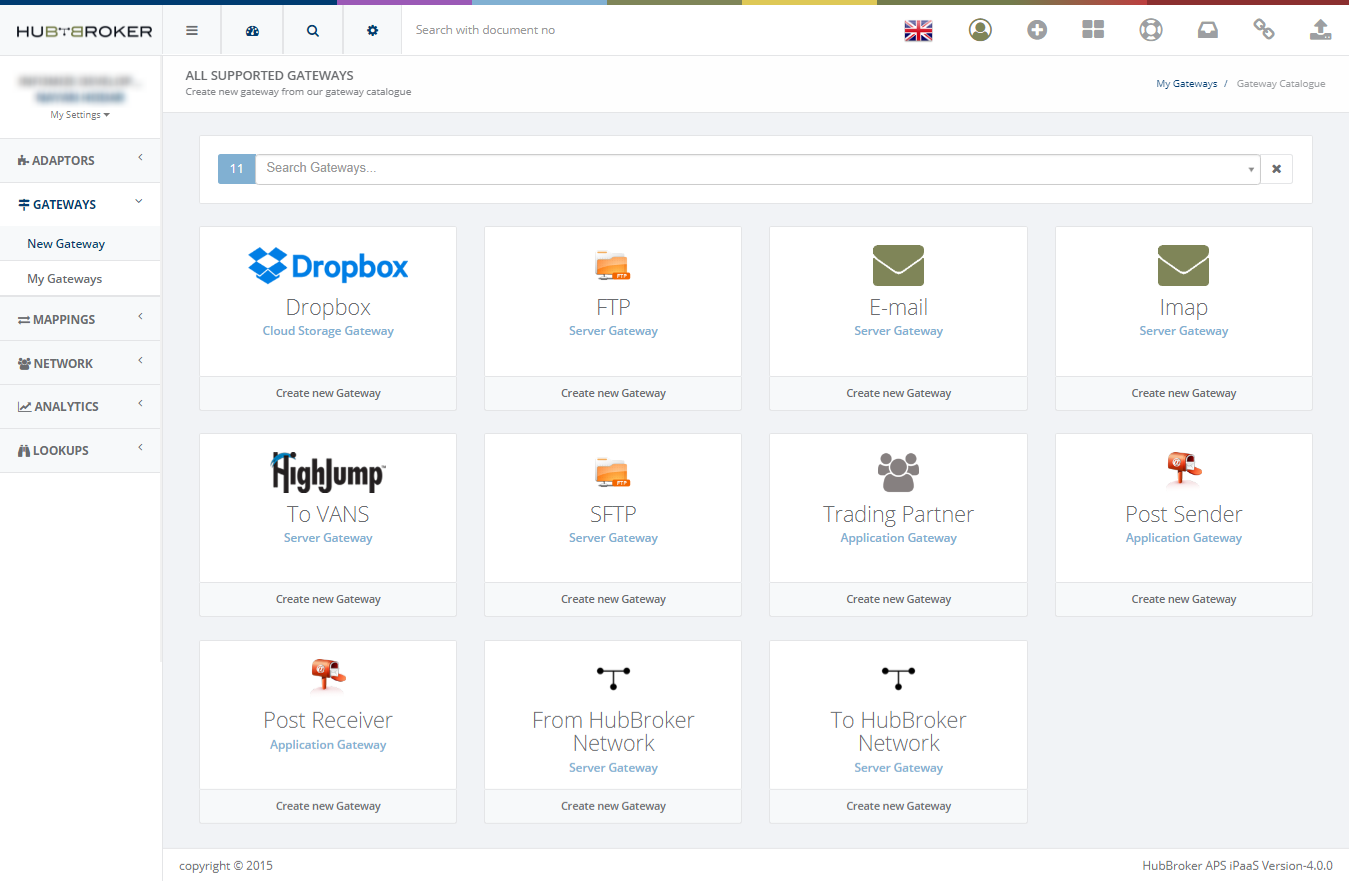1349x881 pixels.
Task: Click the To HubBroker Network node icon
Action: [x=898, y=679]
